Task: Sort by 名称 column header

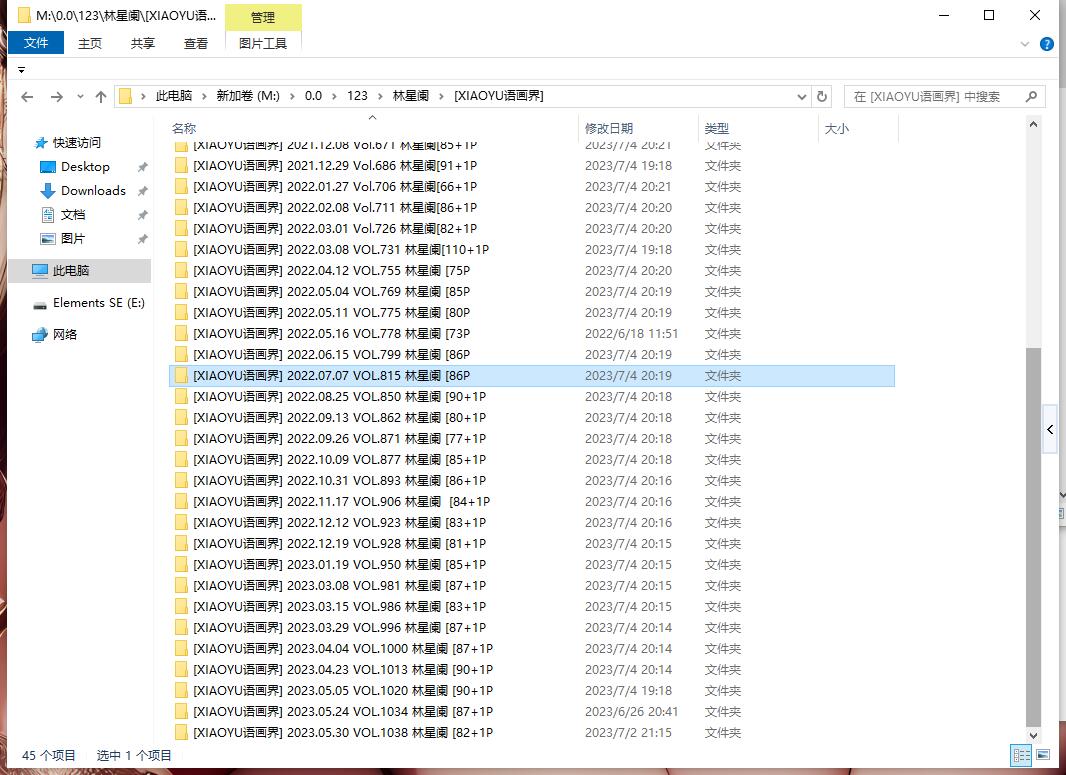Action: pos(184,128)
